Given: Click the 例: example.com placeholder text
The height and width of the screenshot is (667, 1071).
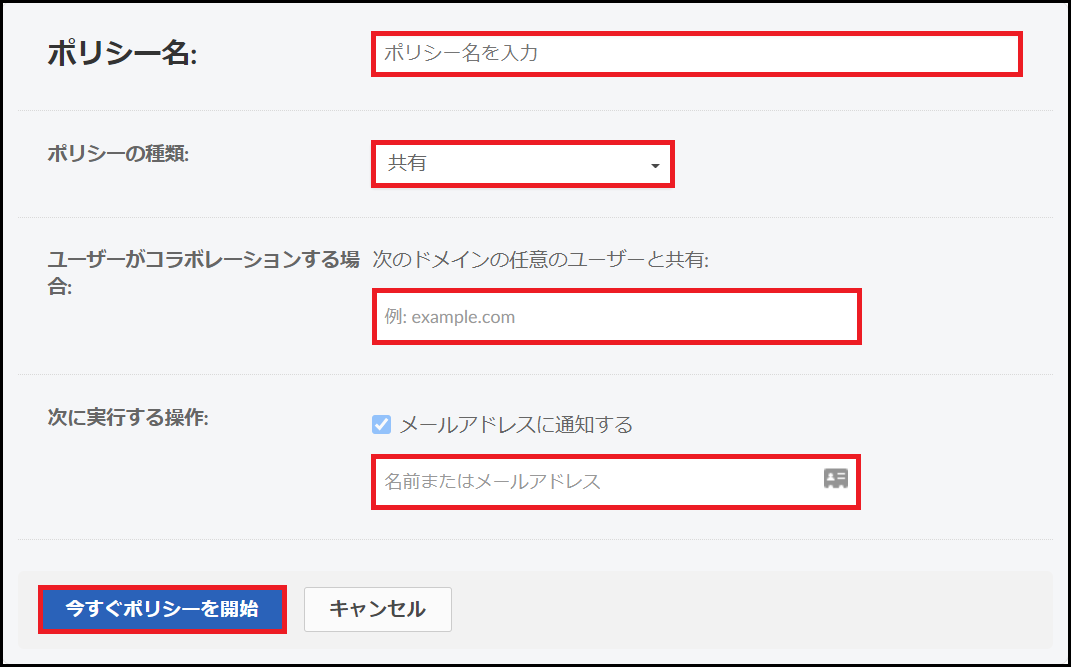Looking at the screenshot, I should click(x=449, y=317).
